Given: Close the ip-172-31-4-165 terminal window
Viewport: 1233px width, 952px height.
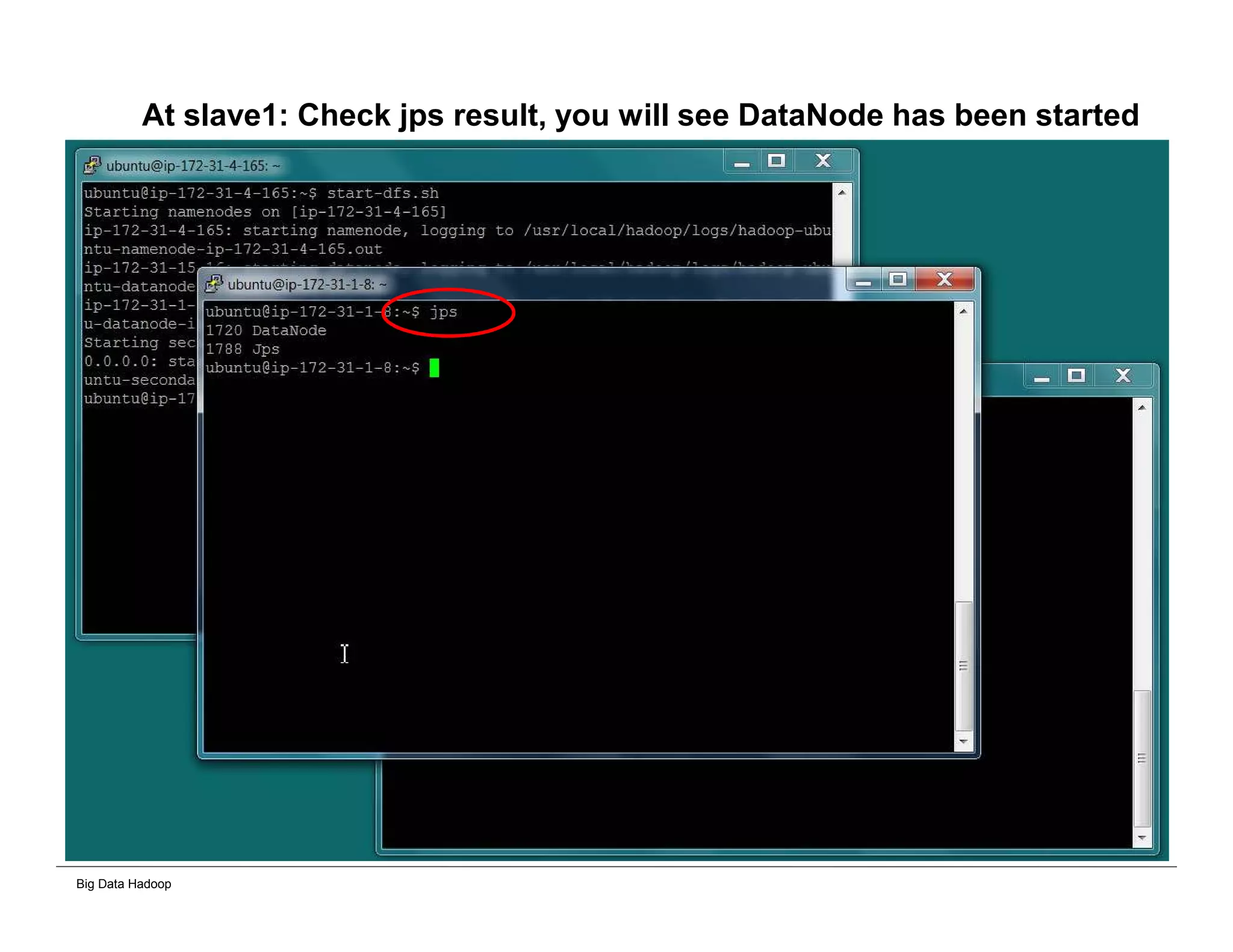Looking at the screenshot, I should [823, 161].
